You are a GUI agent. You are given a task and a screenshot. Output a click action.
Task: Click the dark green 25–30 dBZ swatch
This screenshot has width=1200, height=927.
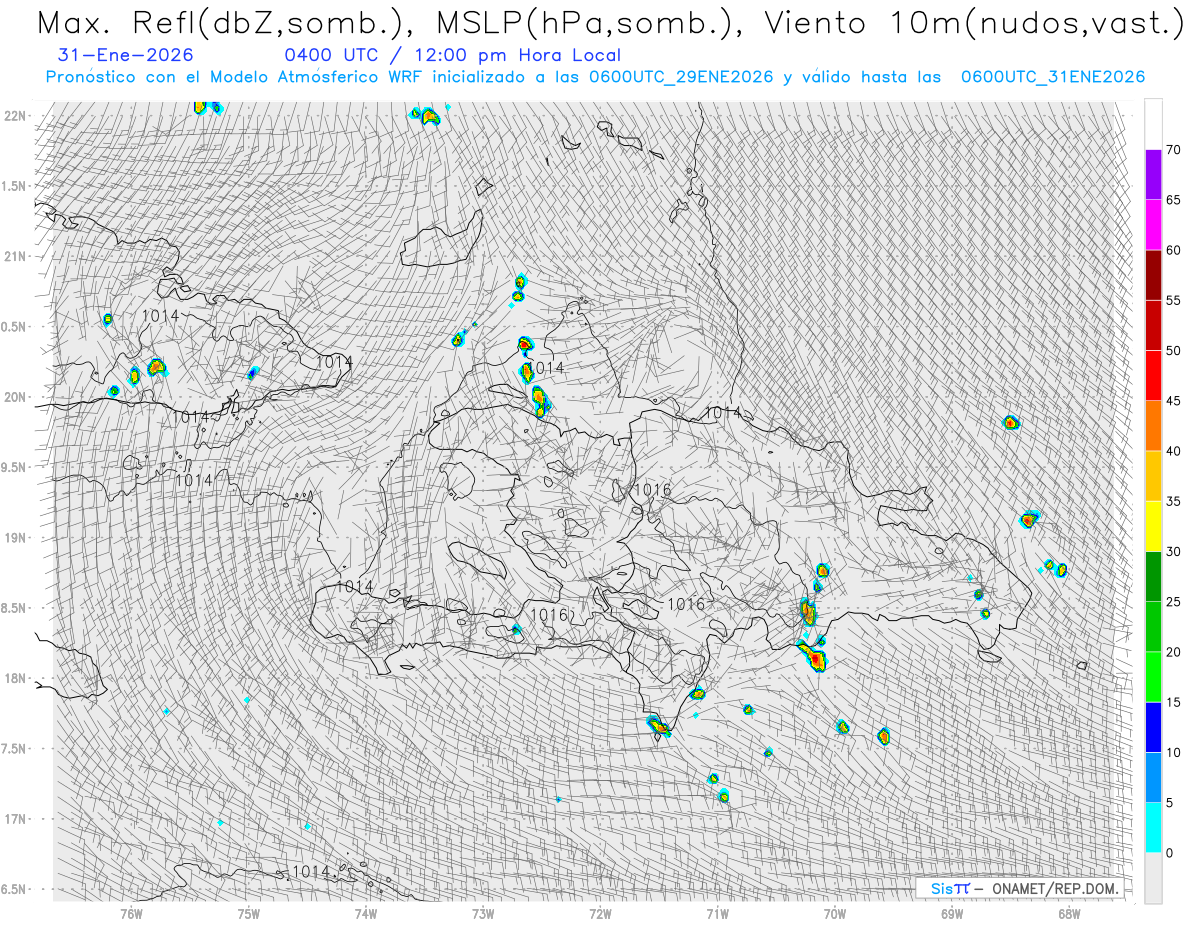(1153, 577)
